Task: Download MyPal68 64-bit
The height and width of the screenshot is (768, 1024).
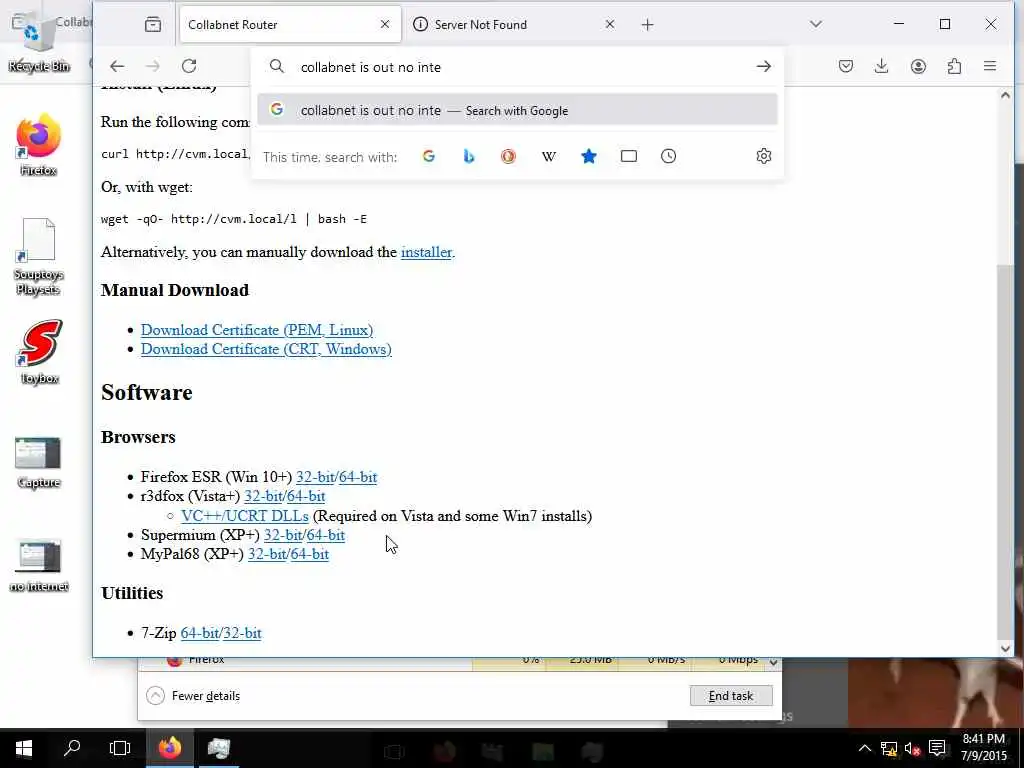Action: (x=310, y=554)
